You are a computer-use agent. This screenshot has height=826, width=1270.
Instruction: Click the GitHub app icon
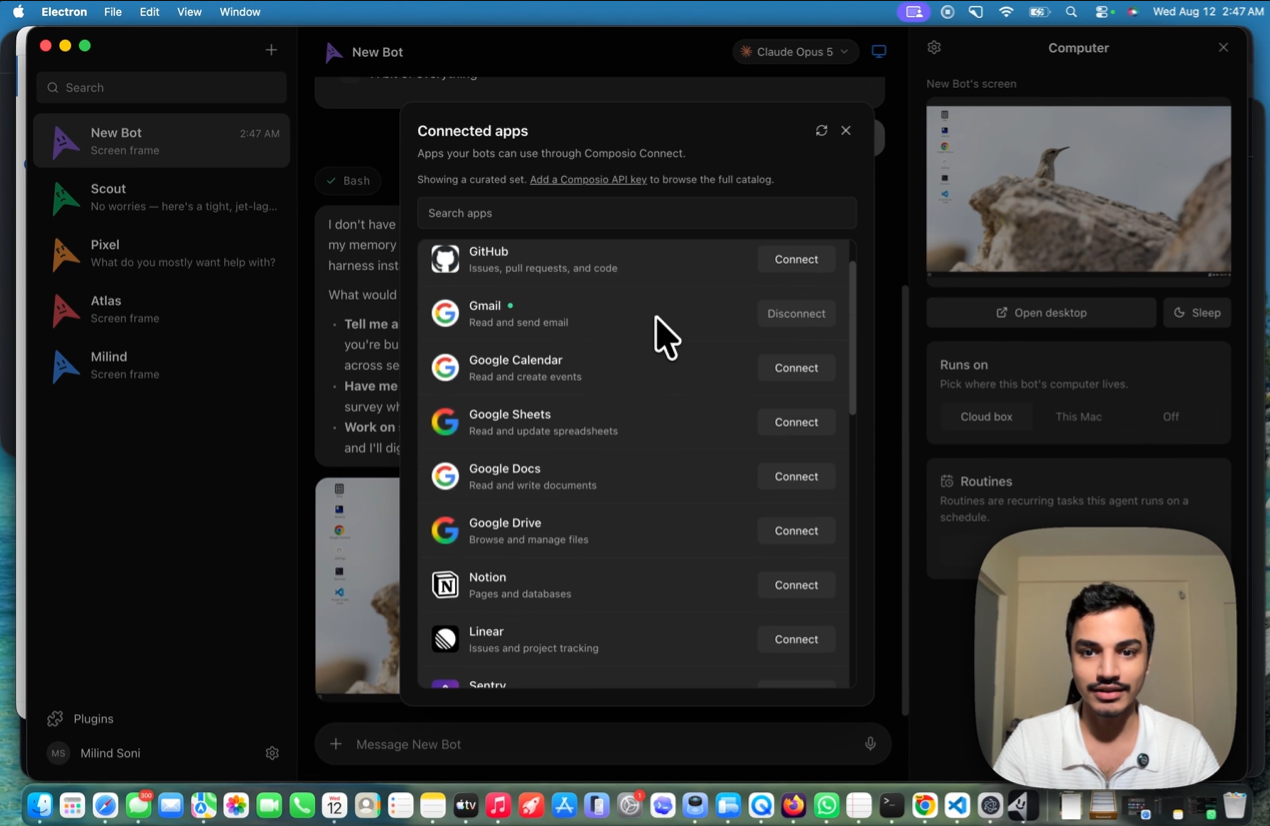tap(445, 259)
